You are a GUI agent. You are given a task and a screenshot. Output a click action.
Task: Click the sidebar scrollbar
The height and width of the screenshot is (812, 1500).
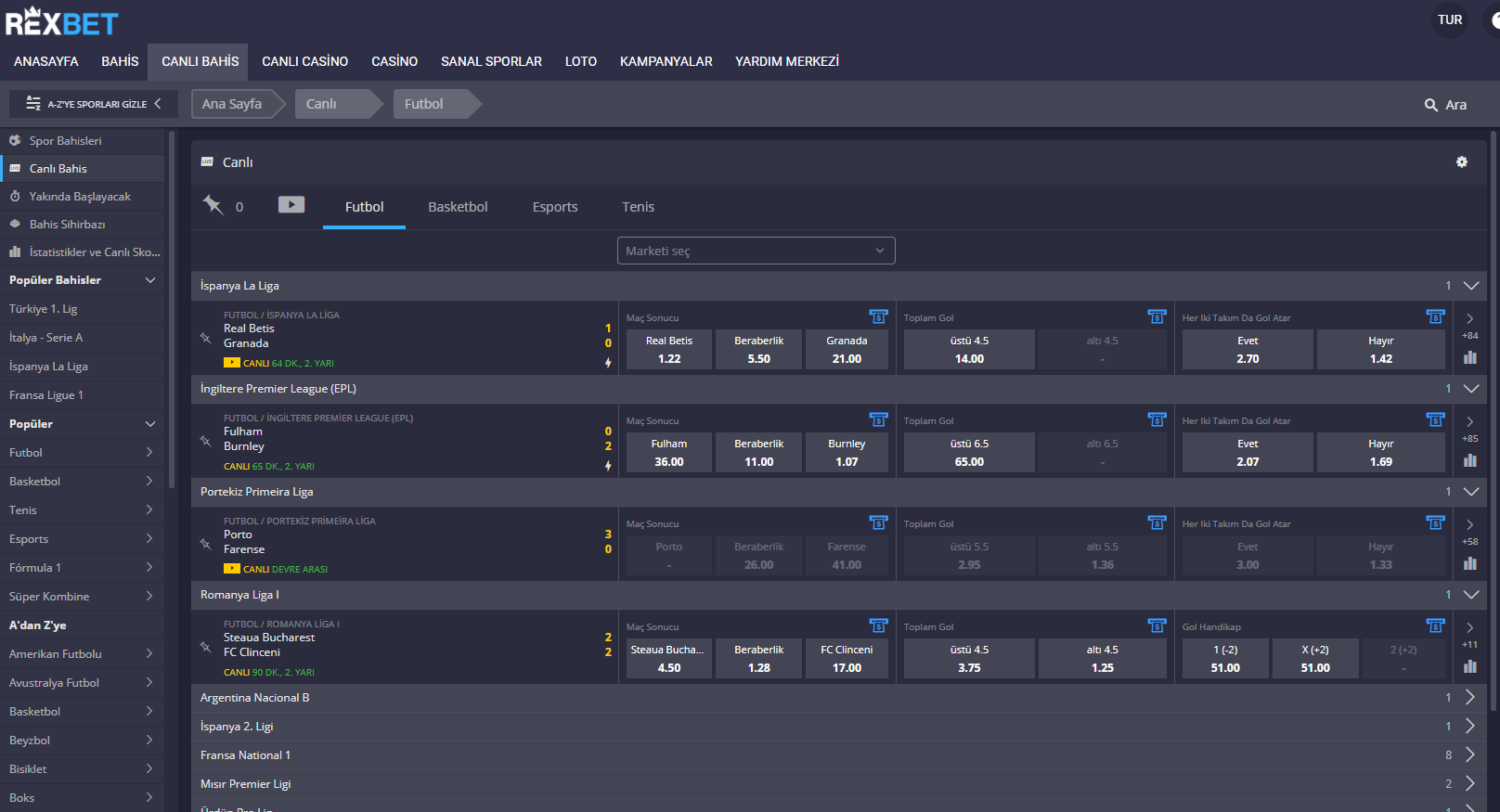[171, 309]
